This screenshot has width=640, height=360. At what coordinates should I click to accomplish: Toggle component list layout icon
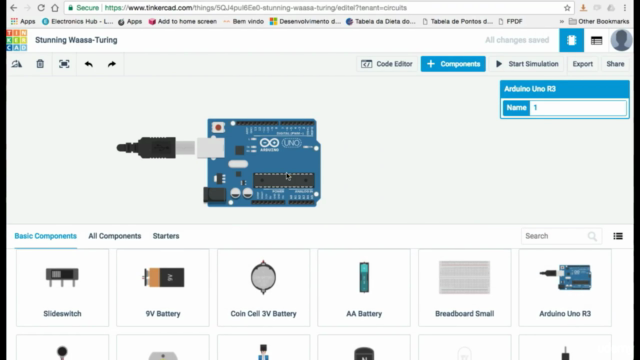[618, 236]
